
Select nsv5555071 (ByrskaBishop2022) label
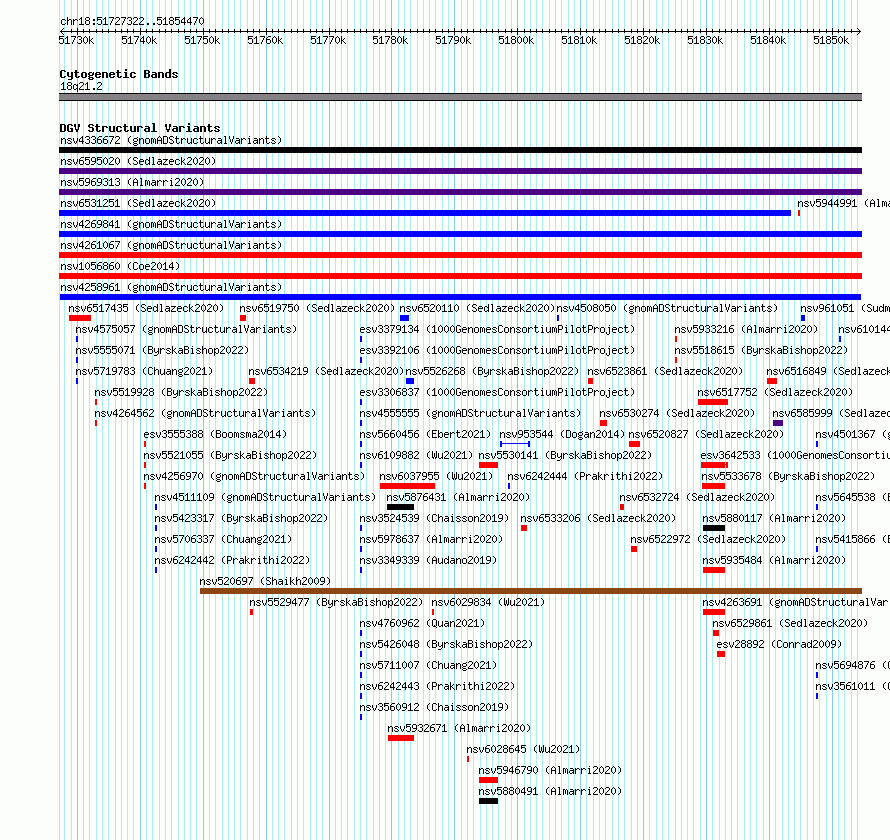[162, 350]
